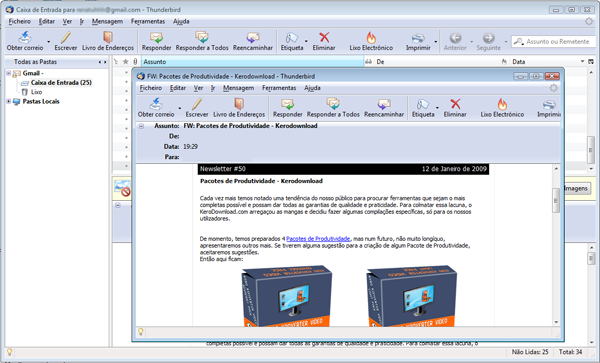The image size is (600, 363).
Task: Click second product box image in email
Action: pos(411,296)
